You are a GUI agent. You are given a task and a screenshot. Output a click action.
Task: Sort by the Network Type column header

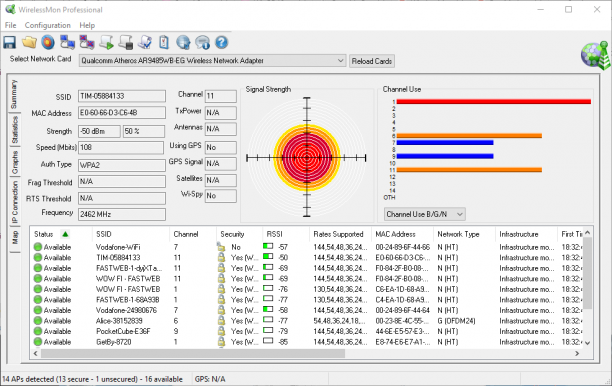[x=464, y=234]
